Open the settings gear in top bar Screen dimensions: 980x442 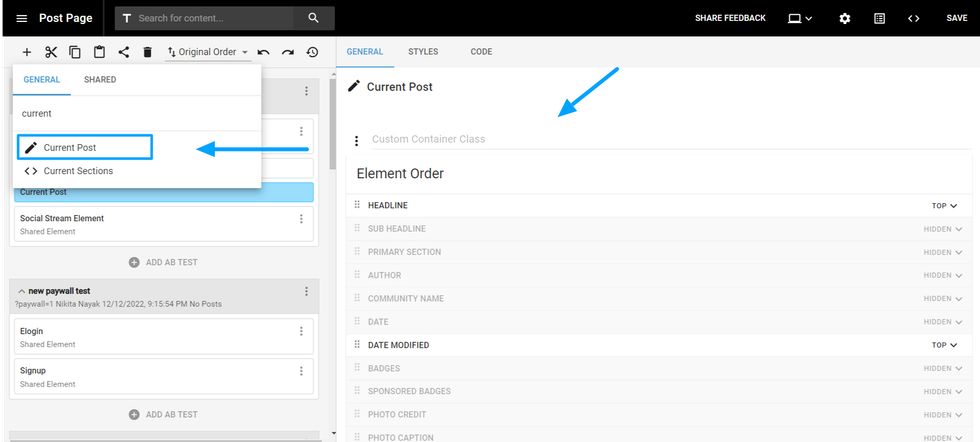845,18
